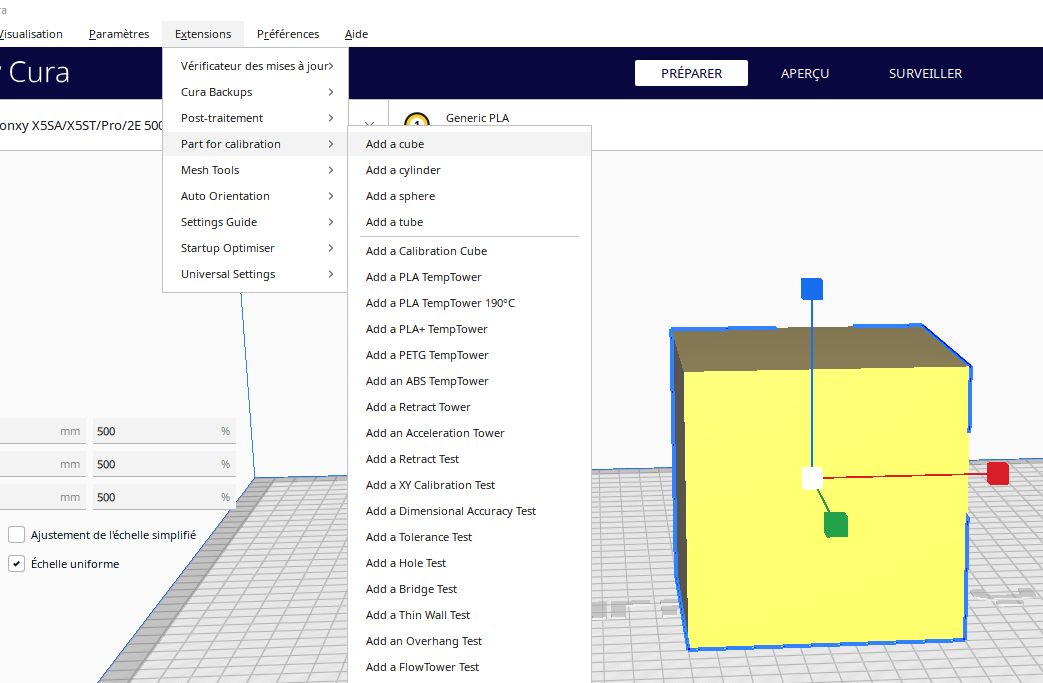Insert a Tolerance Test part
Viewport: 1043px width, 683px height.
(x=470, y=536)
